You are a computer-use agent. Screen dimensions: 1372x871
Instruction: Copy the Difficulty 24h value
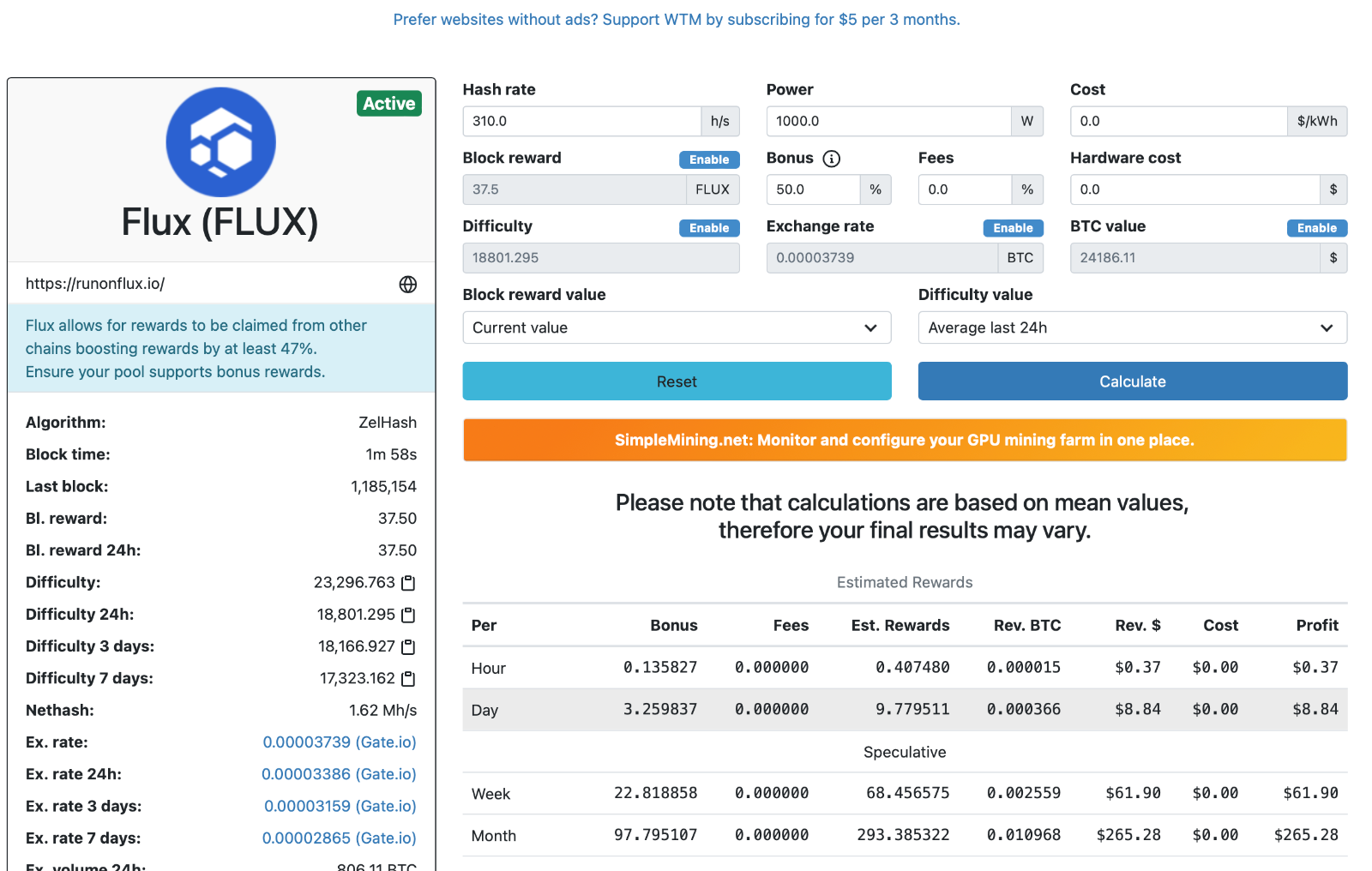409,615
